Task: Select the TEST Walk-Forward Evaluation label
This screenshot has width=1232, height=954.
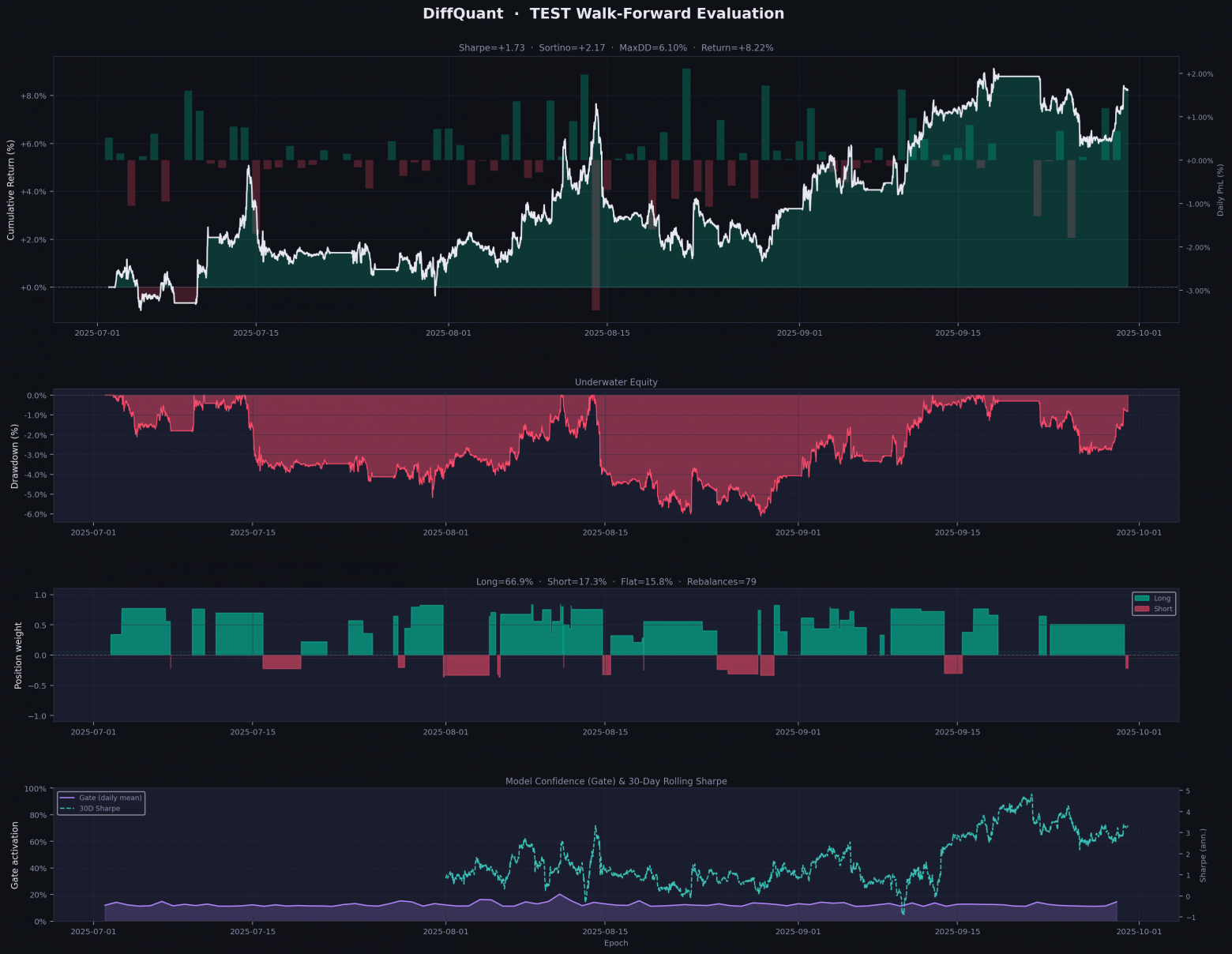Action: point(658,13)
